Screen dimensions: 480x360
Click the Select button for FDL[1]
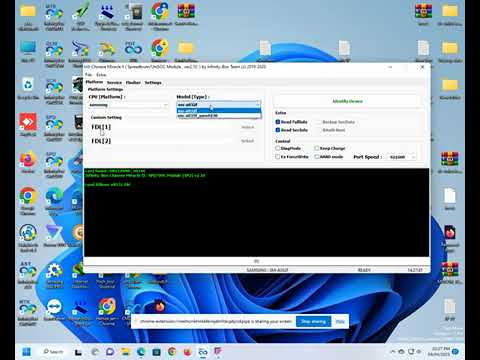247,127
